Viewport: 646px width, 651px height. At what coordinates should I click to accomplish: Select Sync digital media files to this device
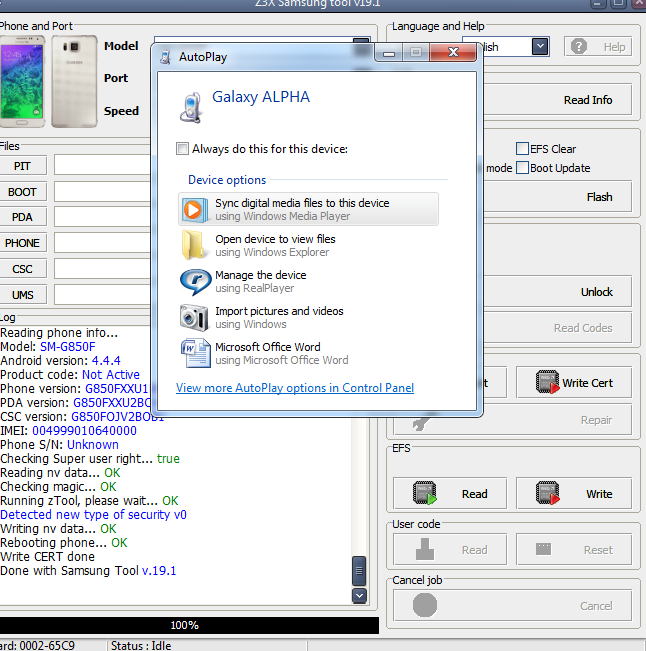point(308,209)
